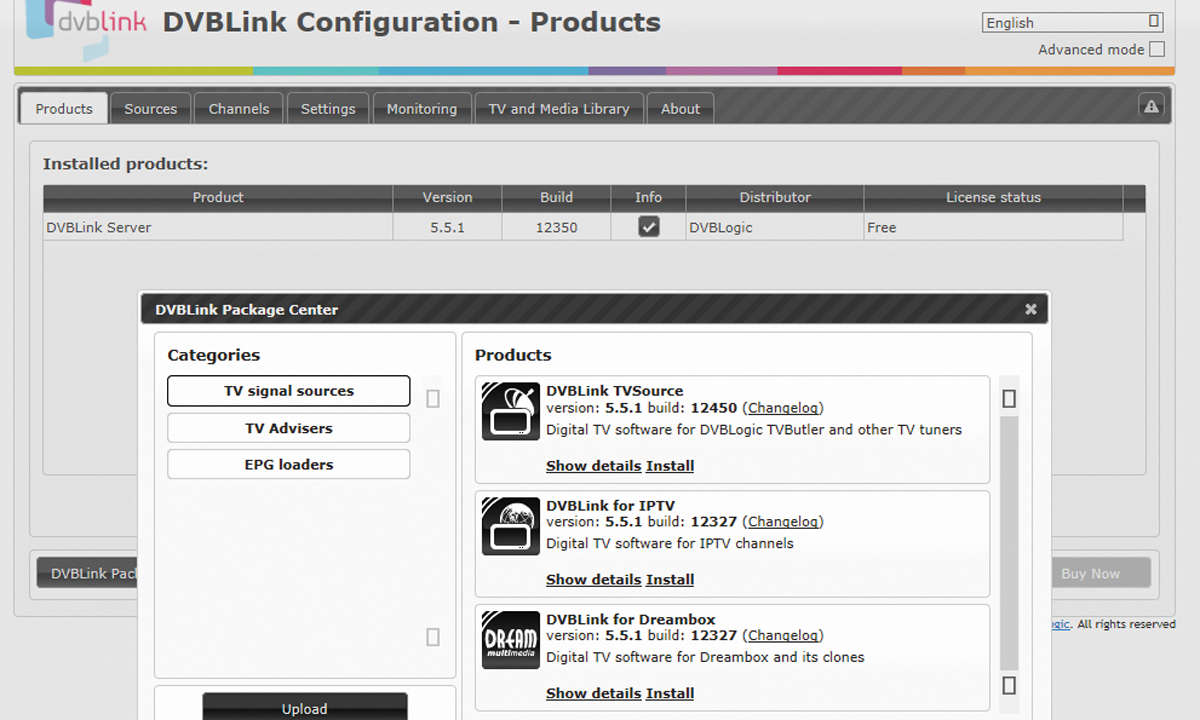Viewport: 1200px width, 720px height.
Task: Click the License status column header
Action: [x=993, y=198]
